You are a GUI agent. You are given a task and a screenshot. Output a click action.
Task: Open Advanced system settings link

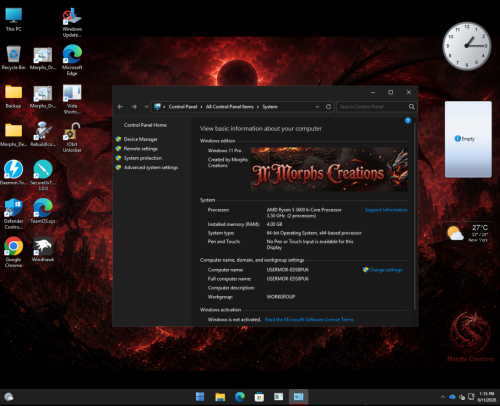pyautogui.click(x=151, y=167)
